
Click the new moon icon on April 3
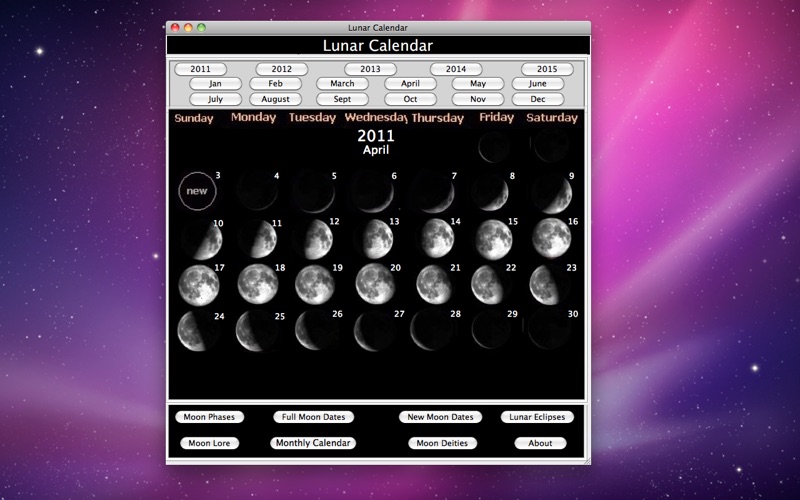(x=197, y=191)
